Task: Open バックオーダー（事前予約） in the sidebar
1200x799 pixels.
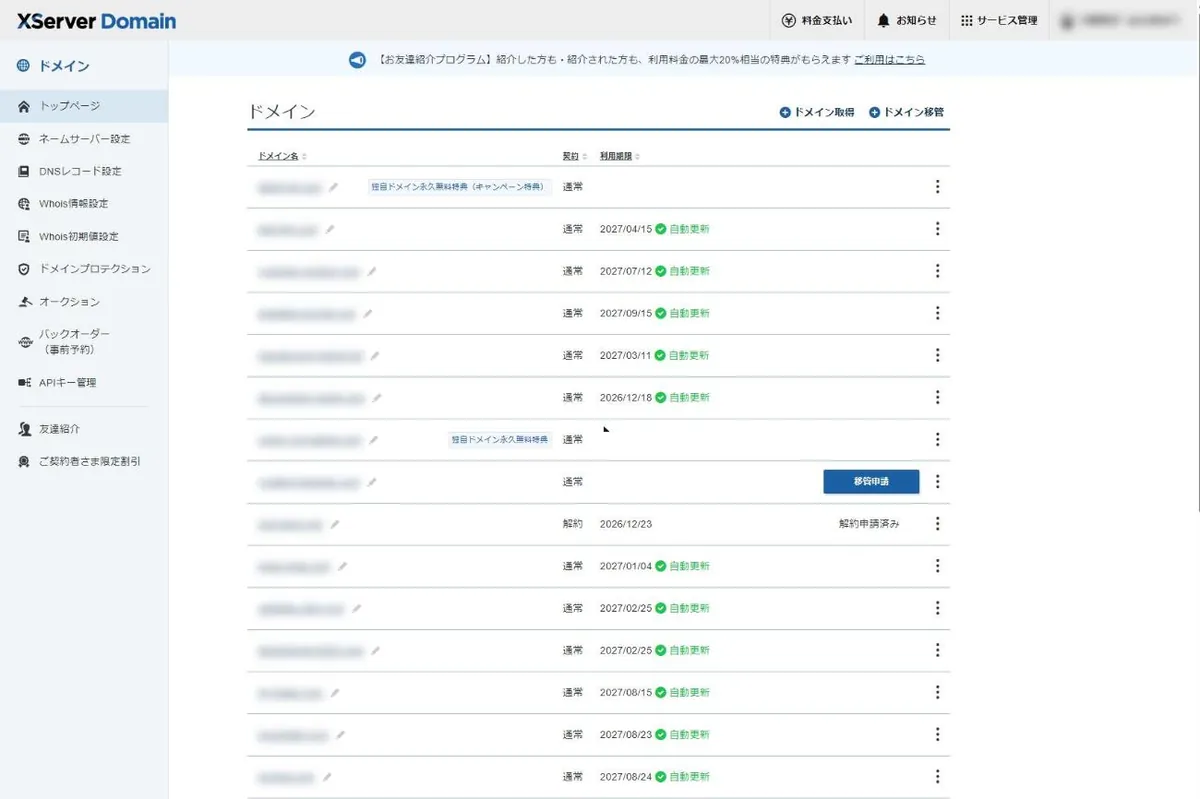Action: click(84, 342)
